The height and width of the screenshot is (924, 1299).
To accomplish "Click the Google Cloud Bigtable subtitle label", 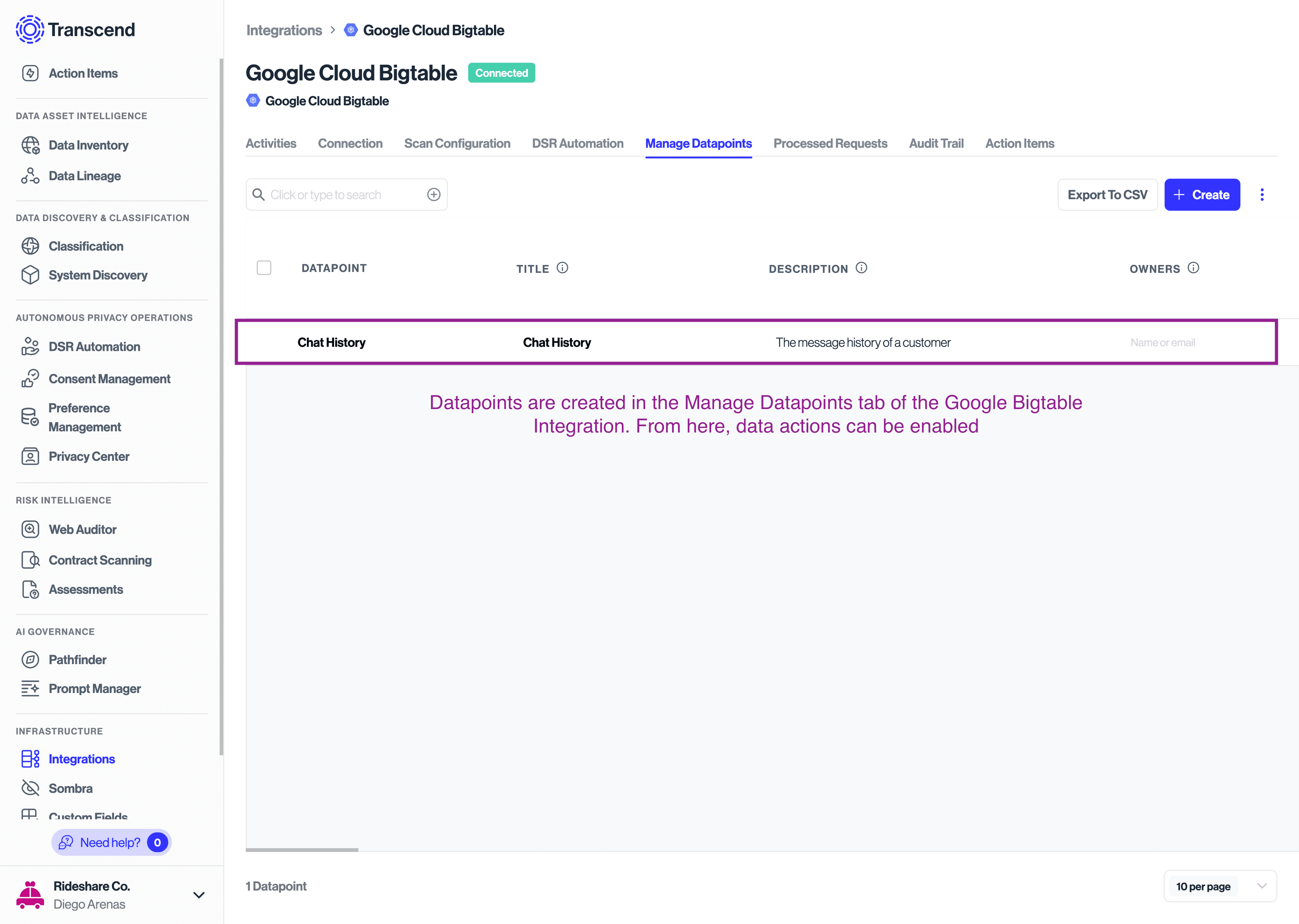I will pos(327,101).
